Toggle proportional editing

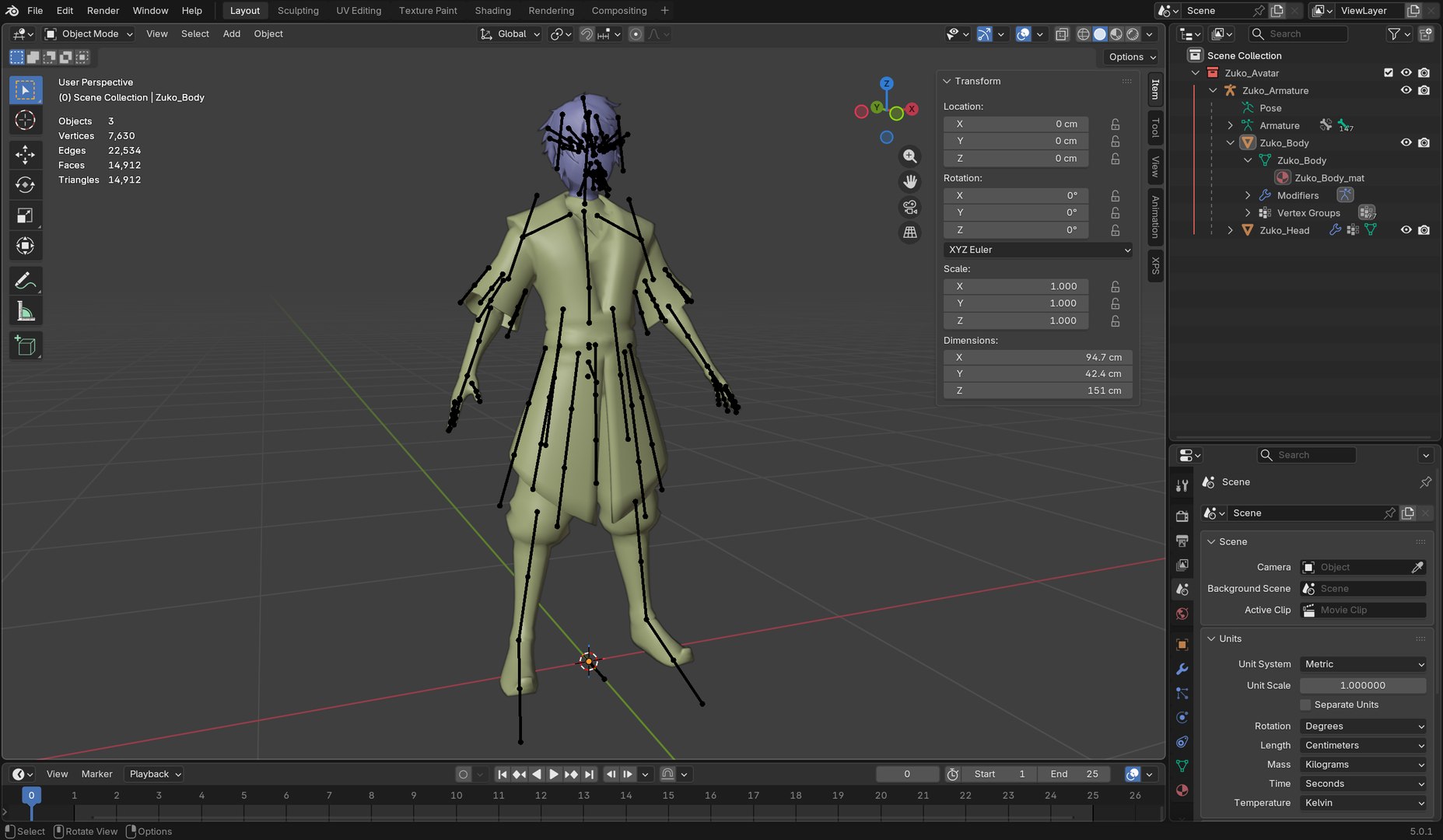(636, 34)
